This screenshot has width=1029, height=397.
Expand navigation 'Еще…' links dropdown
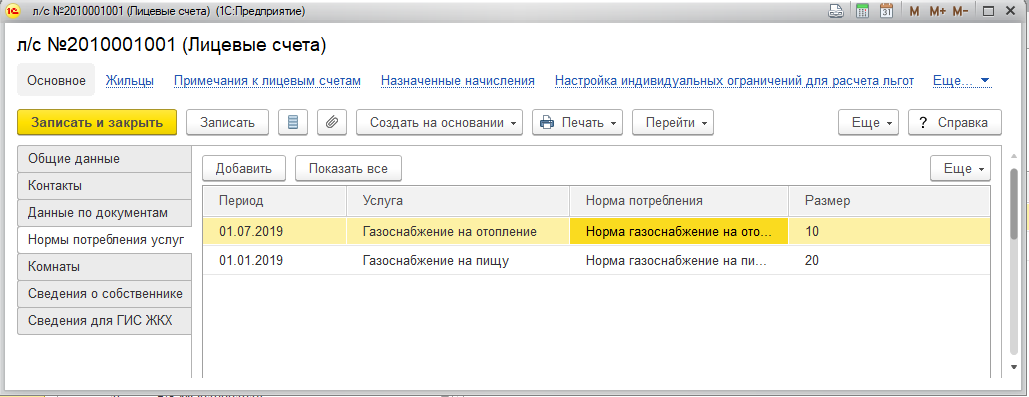click(961, 81)
